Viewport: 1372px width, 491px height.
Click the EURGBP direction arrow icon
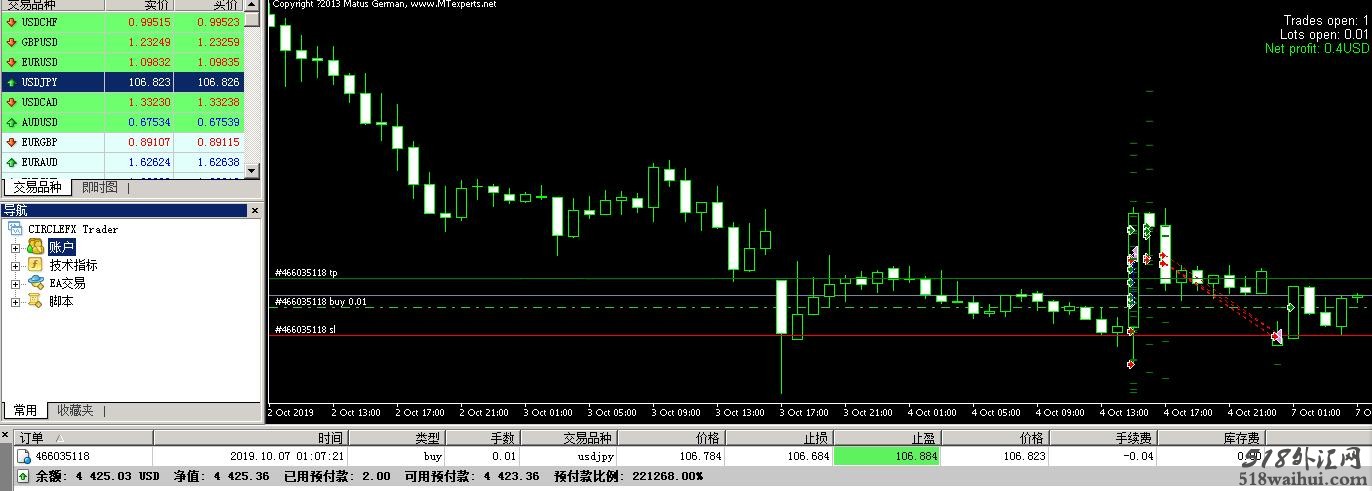coord(11,142)
